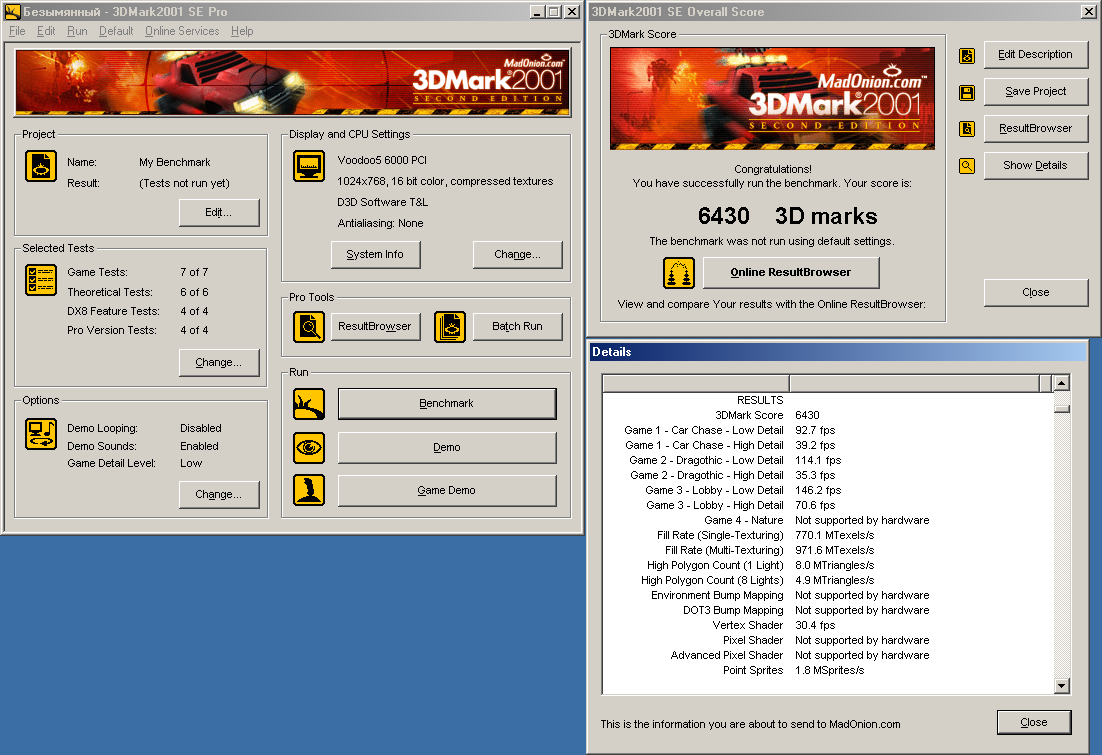Click Change... in Display and CPU Settings

517,254
